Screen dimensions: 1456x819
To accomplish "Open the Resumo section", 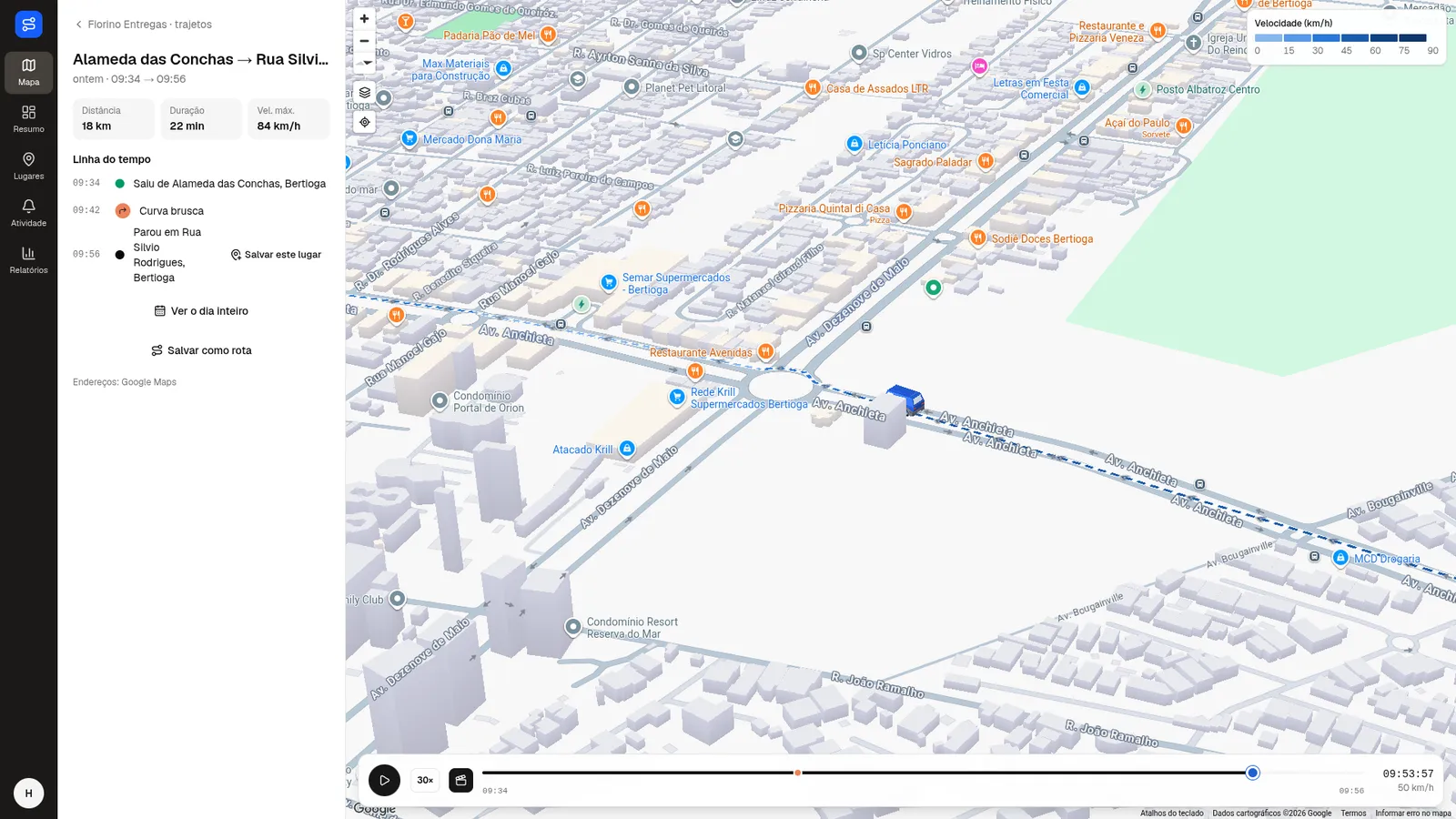I will click(28, 119).
